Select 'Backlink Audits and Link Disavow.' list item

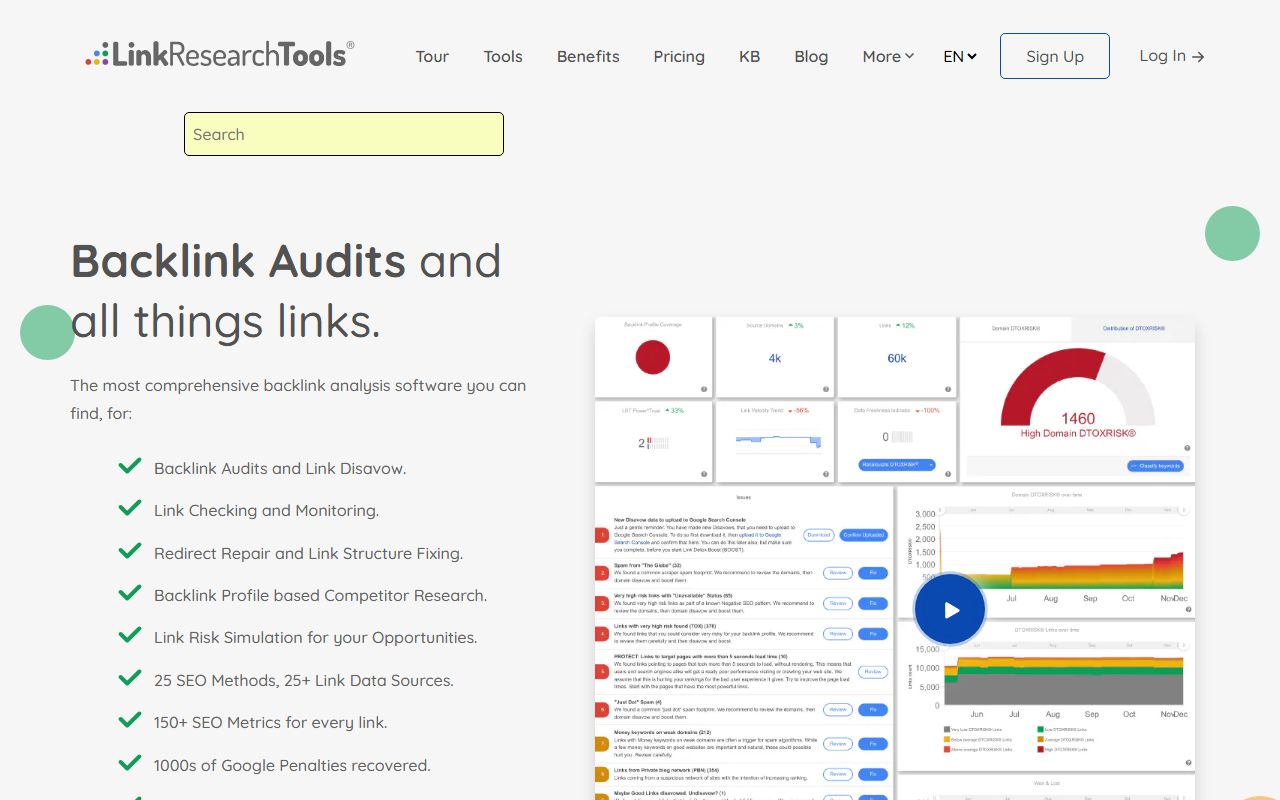pyautogui.click(x=280, y=468)
